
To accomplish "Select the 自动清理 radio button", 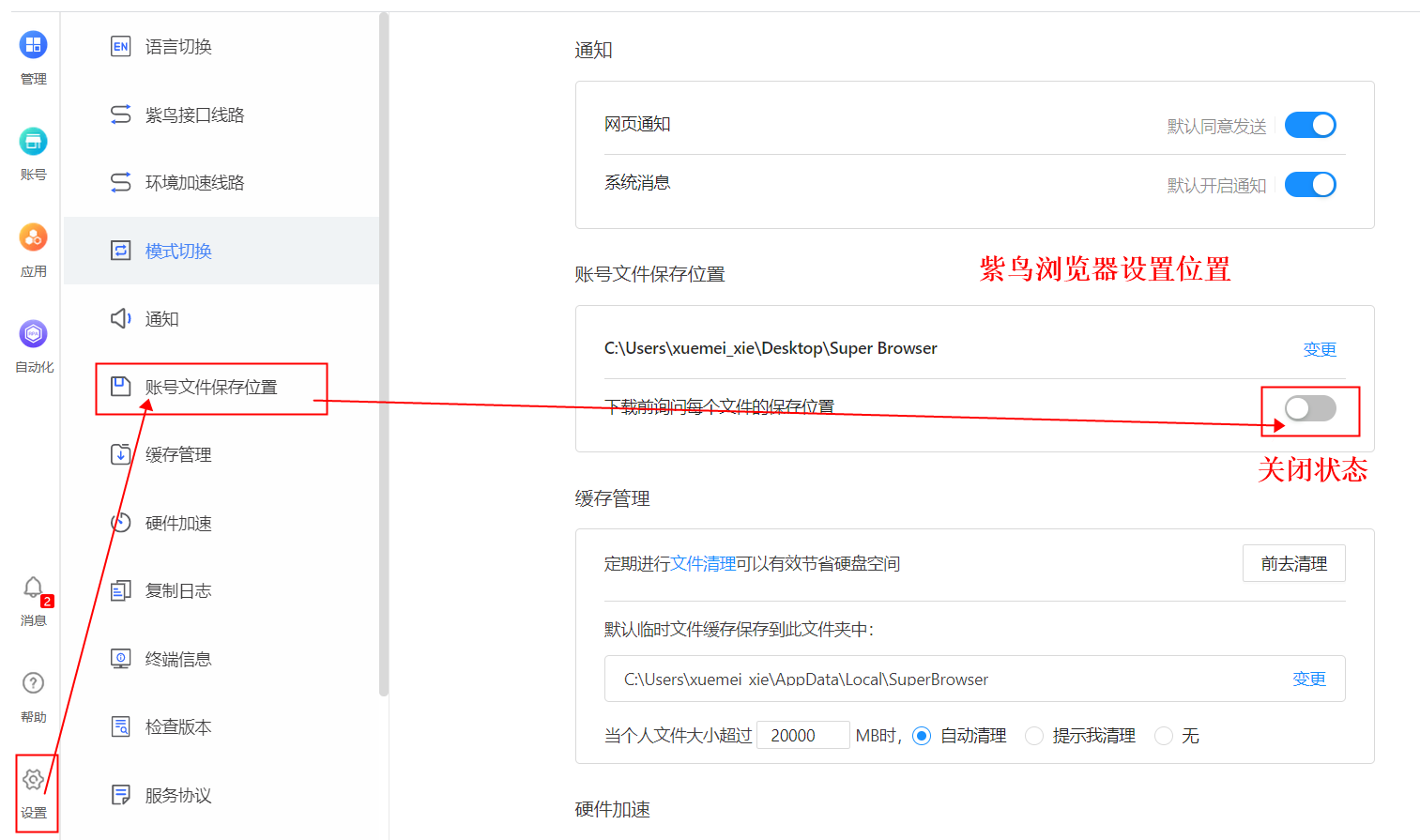I will pyautogui.click(x=922, y=736).
